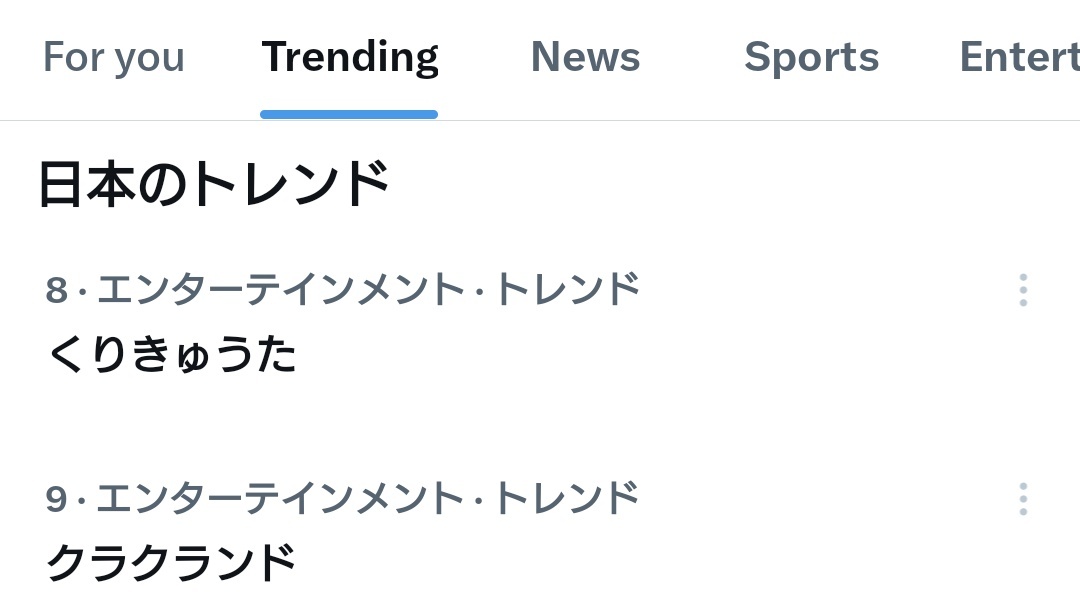Open the くりきゅうた trending topic

point(172,354)
